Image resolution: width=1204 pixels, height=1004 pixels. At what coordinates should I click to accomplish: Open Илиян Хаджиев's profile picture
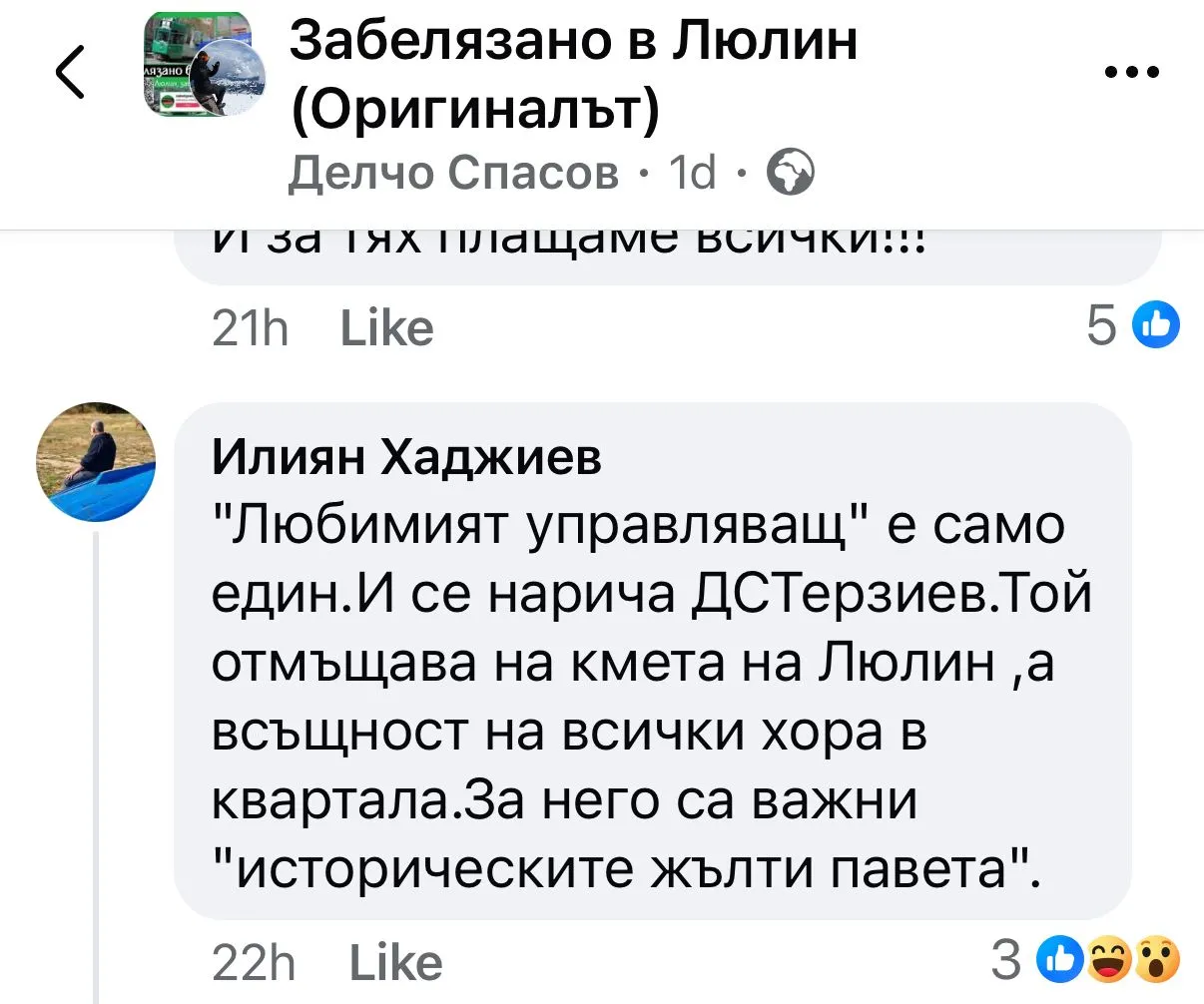(x=97, y=462)
